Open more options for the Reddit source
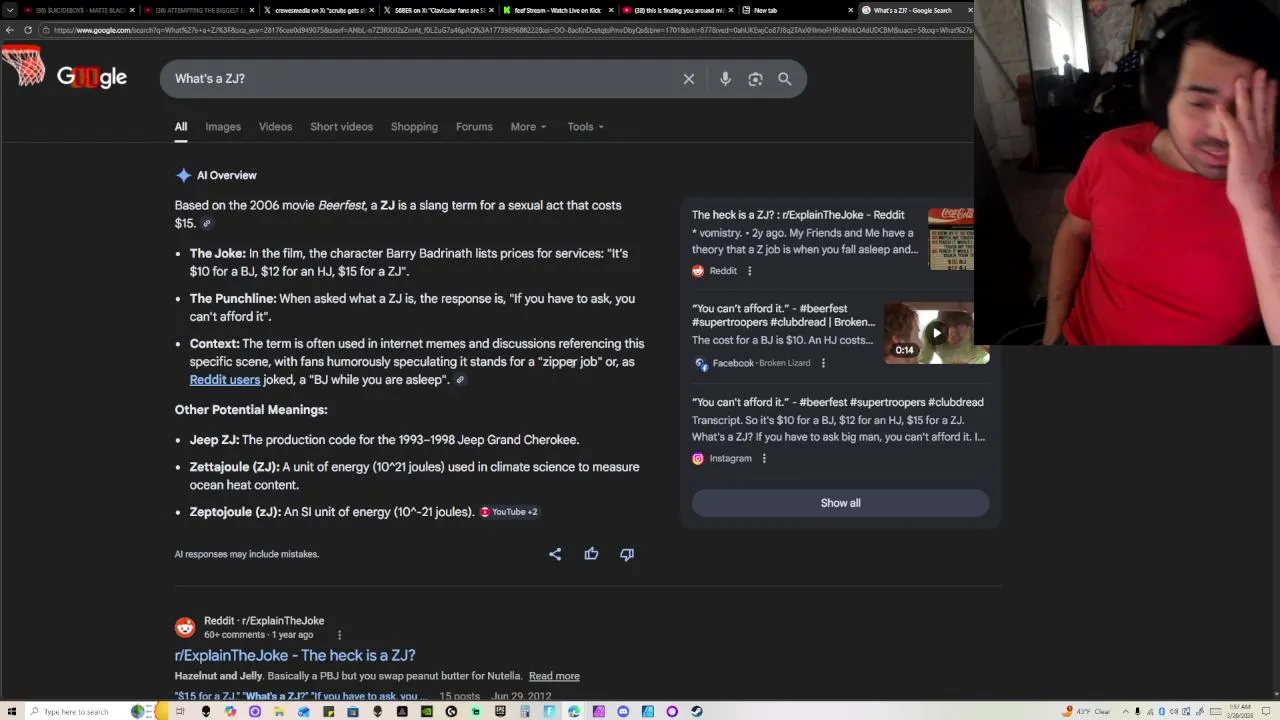Screen dimensions: 1280x720 coord(749,271)
